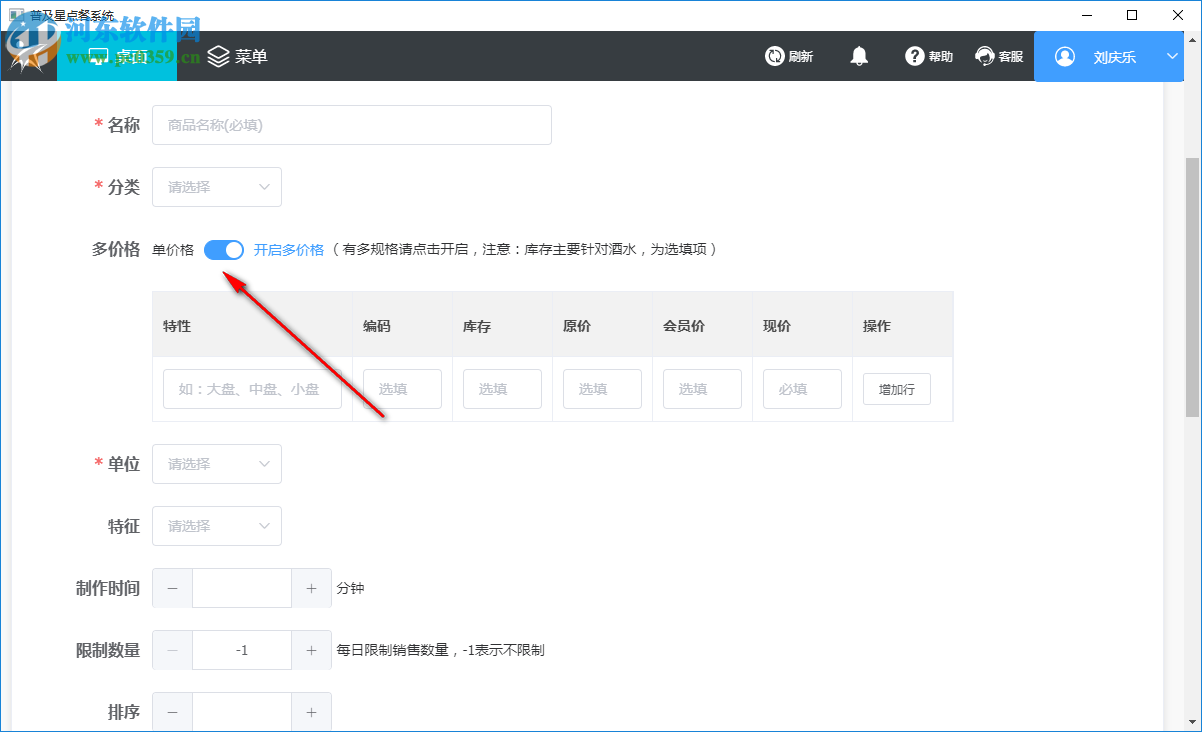The image size is (1202, 732).
Task: Click plus to increase 制作时间 minutes
Action: click(311, 588)
